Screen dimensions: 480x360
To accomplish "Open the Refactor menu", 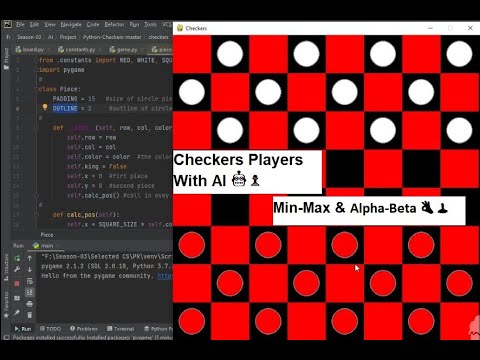I will [114, 25].
